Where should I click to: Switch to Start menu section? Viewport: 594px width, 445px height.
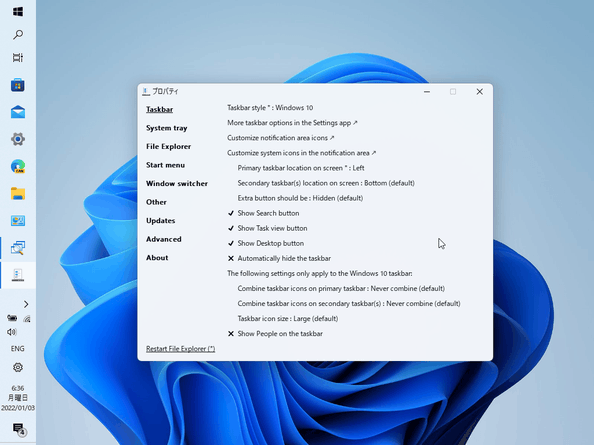point(166,165)
